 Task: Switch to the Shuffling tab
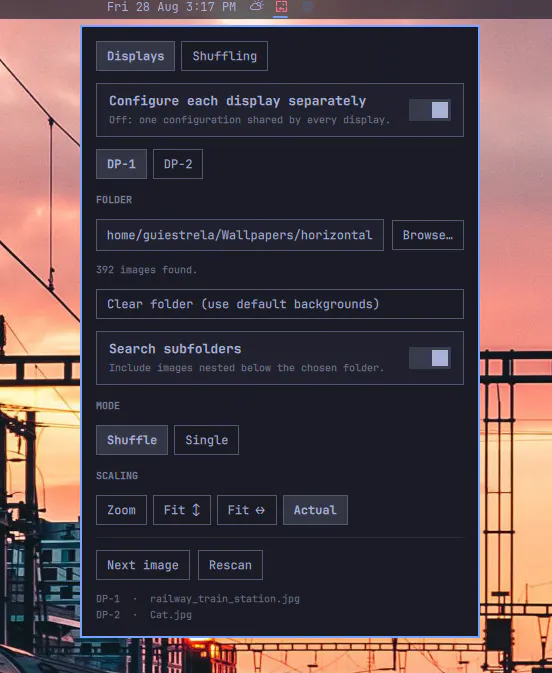[224, 56]
